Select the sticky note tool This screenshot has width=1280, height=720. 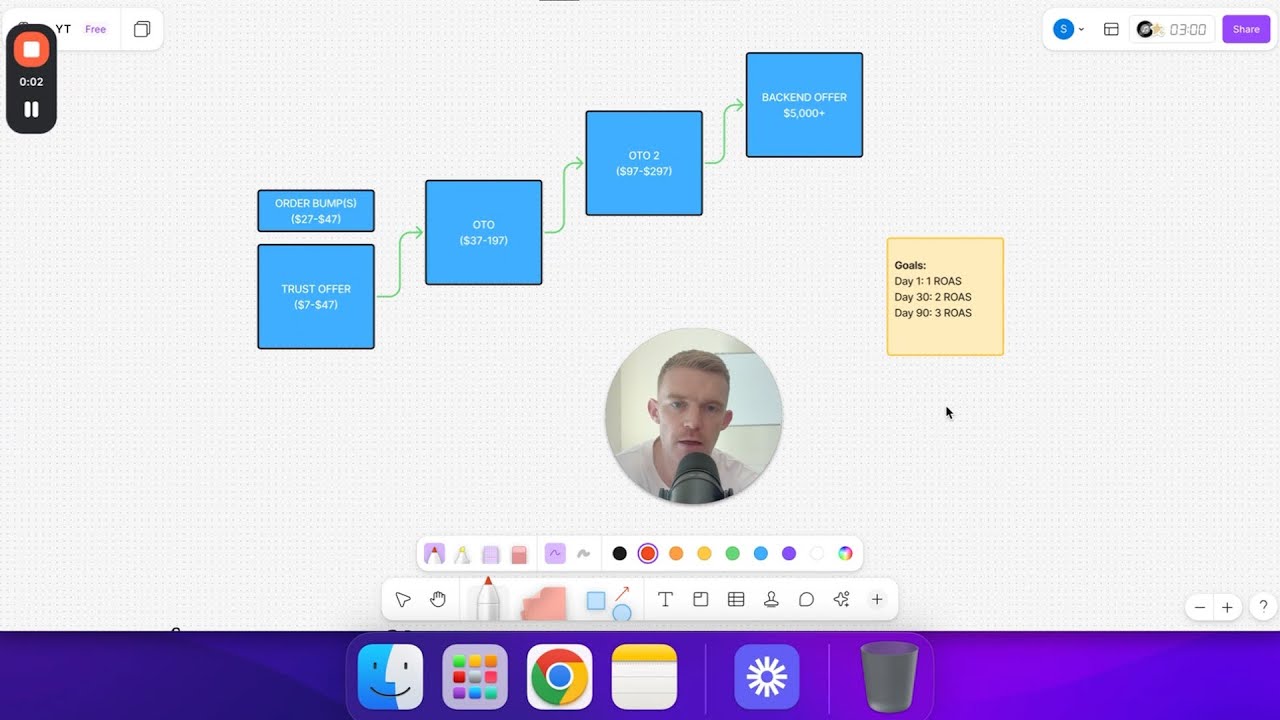pyautogui.click(x=543, y=602)
